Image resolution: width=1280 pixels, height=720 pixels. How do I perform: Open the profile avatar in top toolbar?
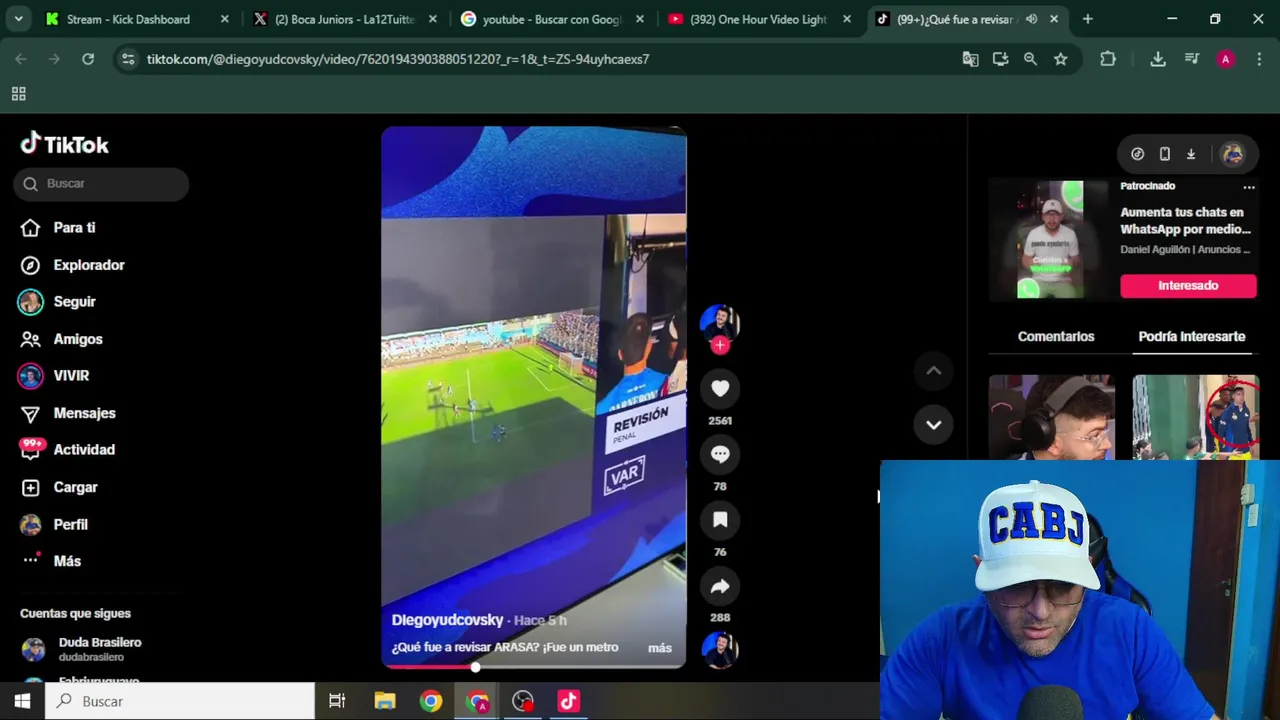(1232, 154)
